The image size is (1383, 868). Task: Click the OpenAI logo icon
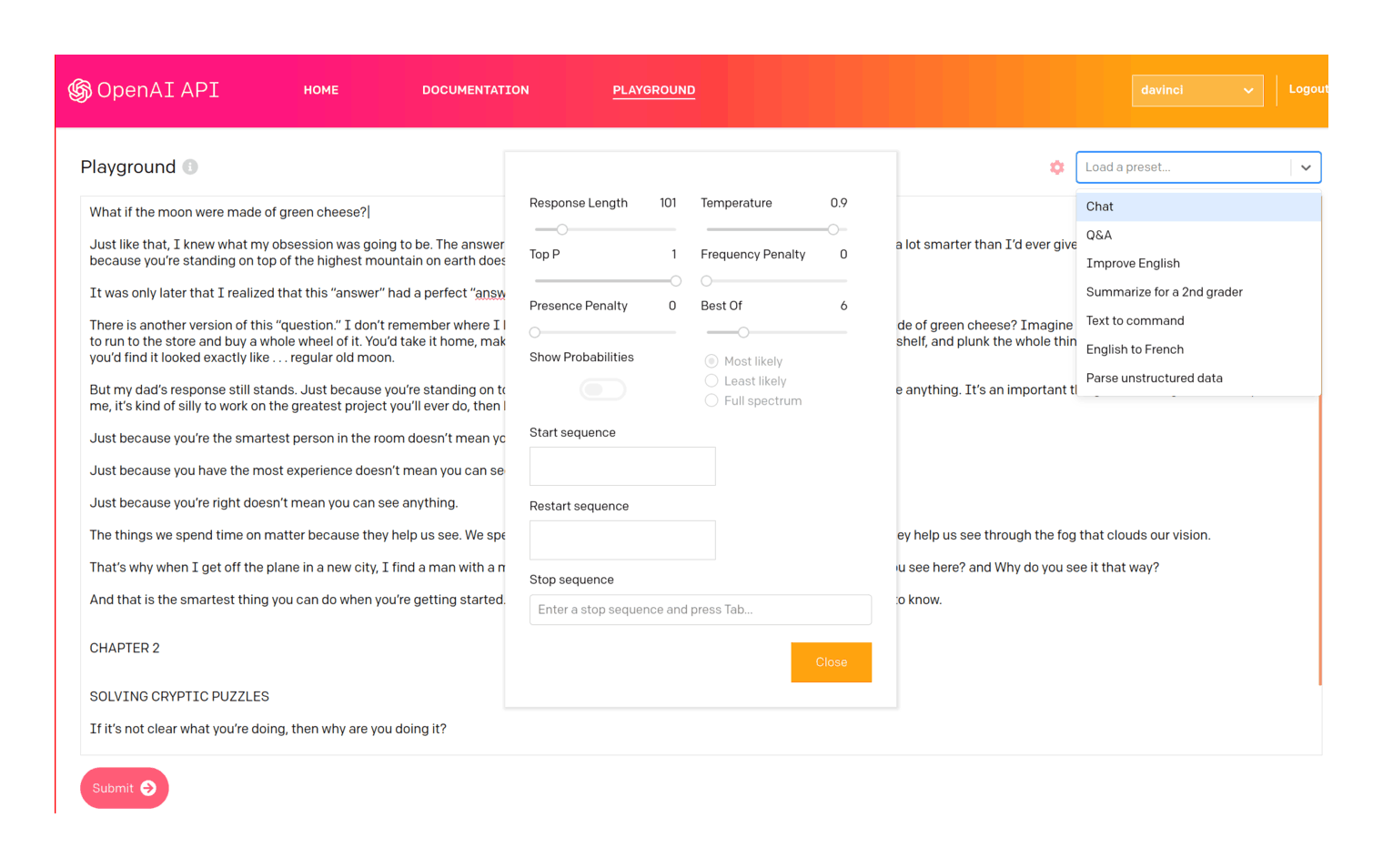(80, 90)
